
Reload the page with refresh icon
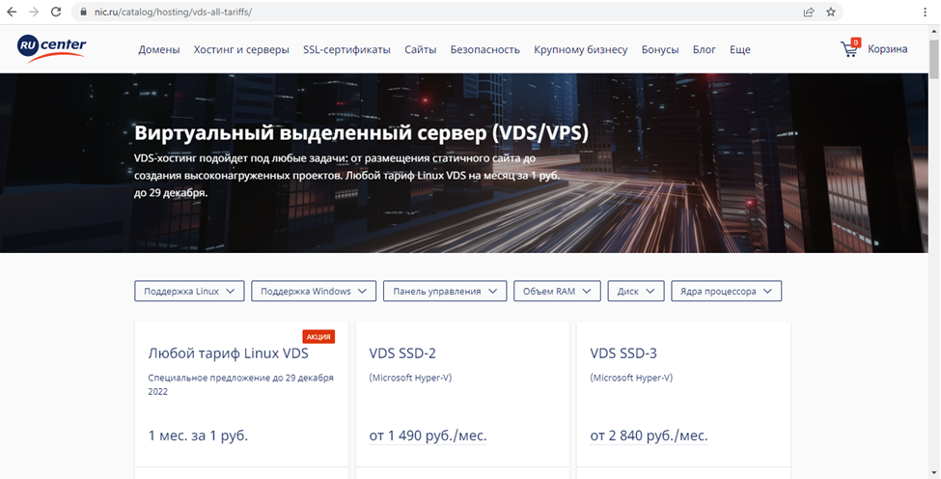click(x=58, y=12)
